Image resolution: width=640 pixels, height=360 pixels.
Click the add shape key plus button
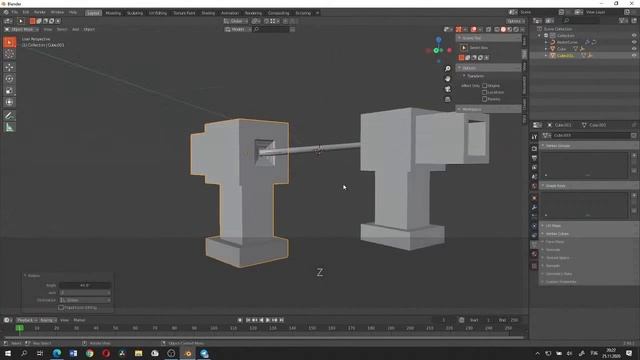tap(634, 196)
